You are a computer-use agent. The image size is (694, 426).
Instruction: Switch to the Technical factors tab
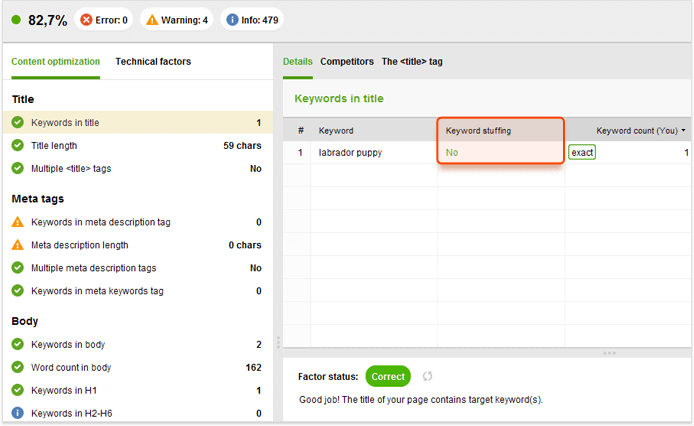tap(153, 62)
